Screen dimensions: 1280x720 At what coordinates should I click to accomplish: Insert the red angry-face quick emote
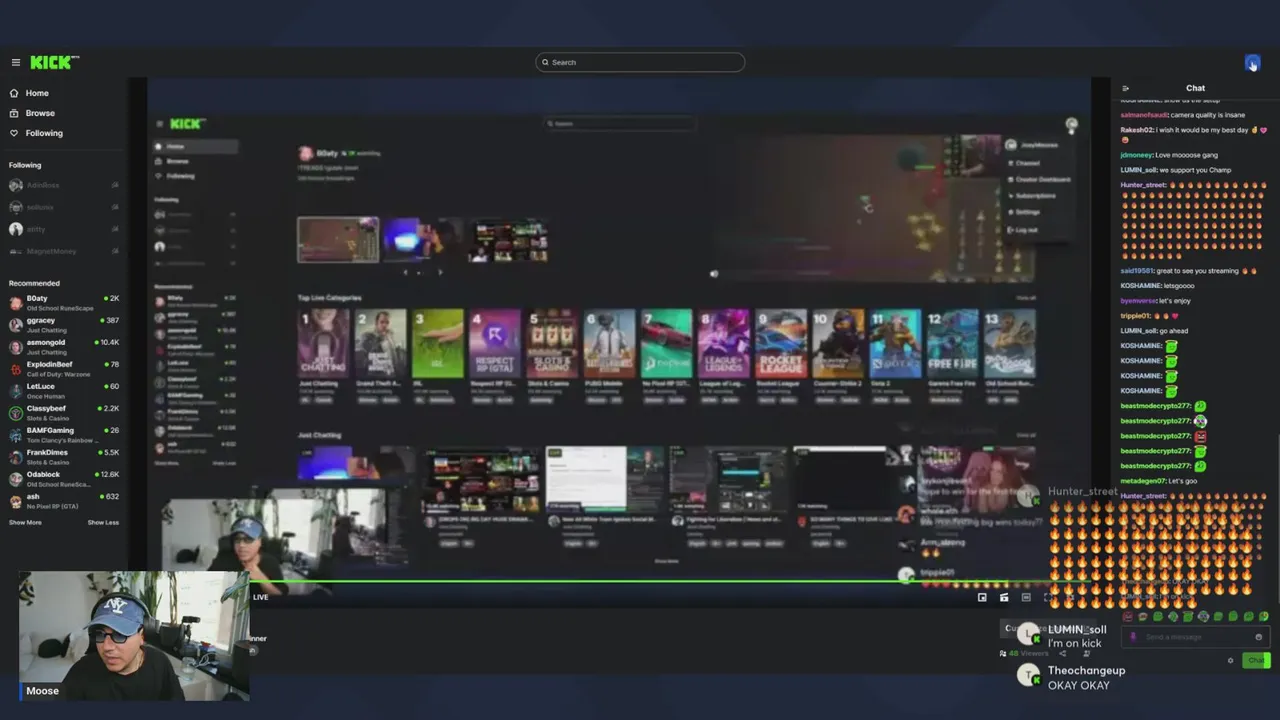pyautogui.click(x=1128, y=617)
